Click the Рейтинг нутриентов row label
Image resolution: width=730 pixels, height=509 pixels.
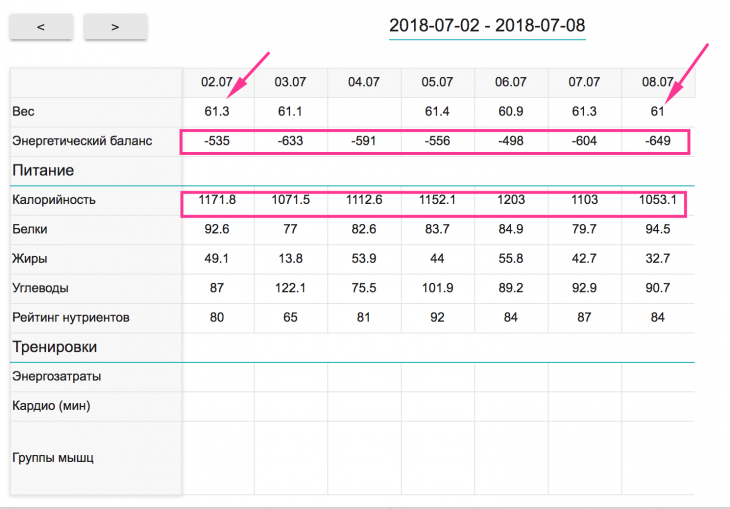point(70,317)
